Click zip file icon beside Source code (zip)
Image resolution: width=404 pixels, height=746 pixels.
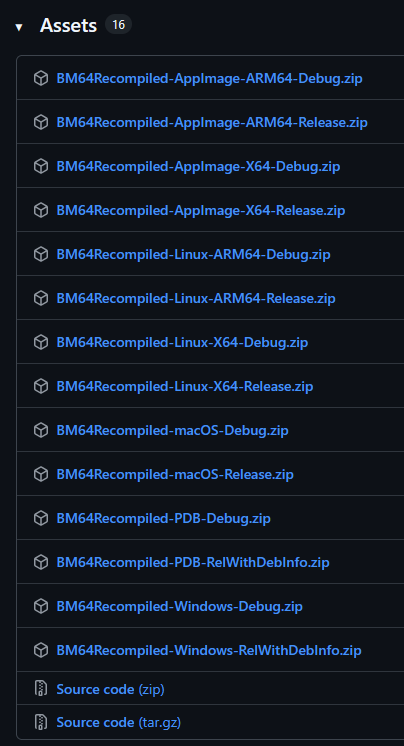[41, 688]
